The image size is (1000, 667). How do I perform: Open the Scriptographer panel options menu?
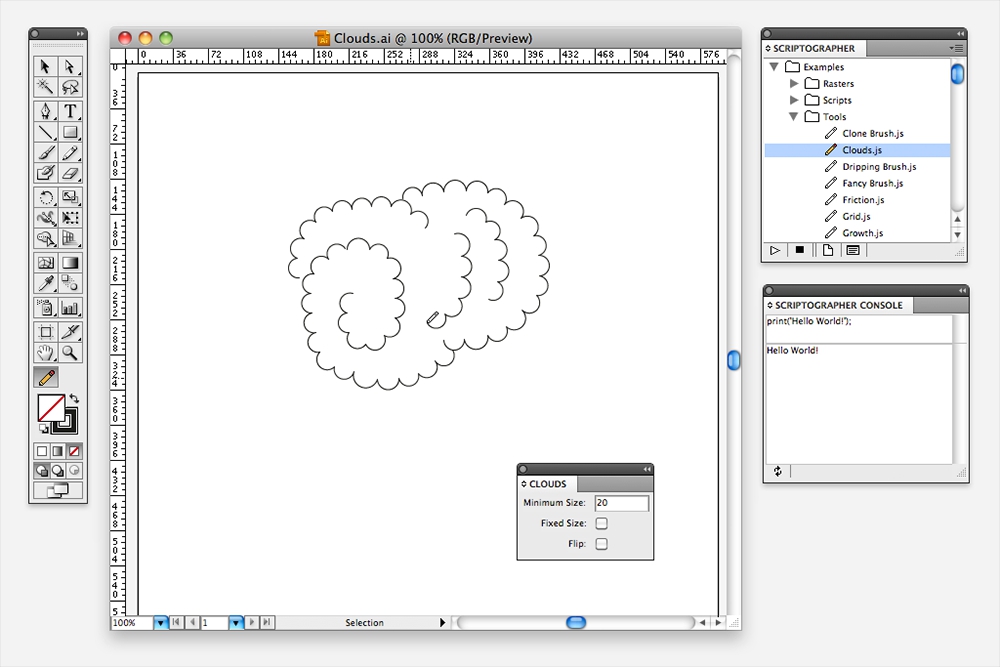(956, 48)
